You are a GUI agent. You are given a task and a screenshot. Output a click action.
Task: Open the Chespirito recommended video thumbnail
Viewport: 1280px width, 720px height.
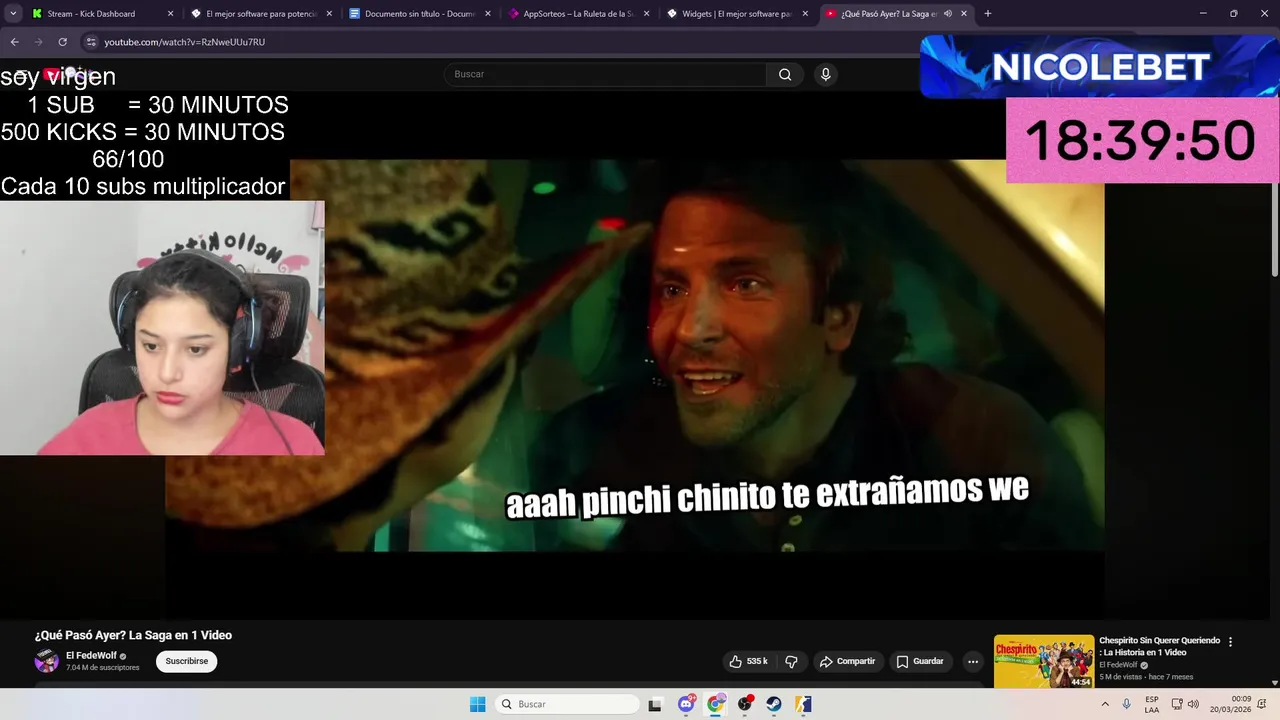(1044, 661)
